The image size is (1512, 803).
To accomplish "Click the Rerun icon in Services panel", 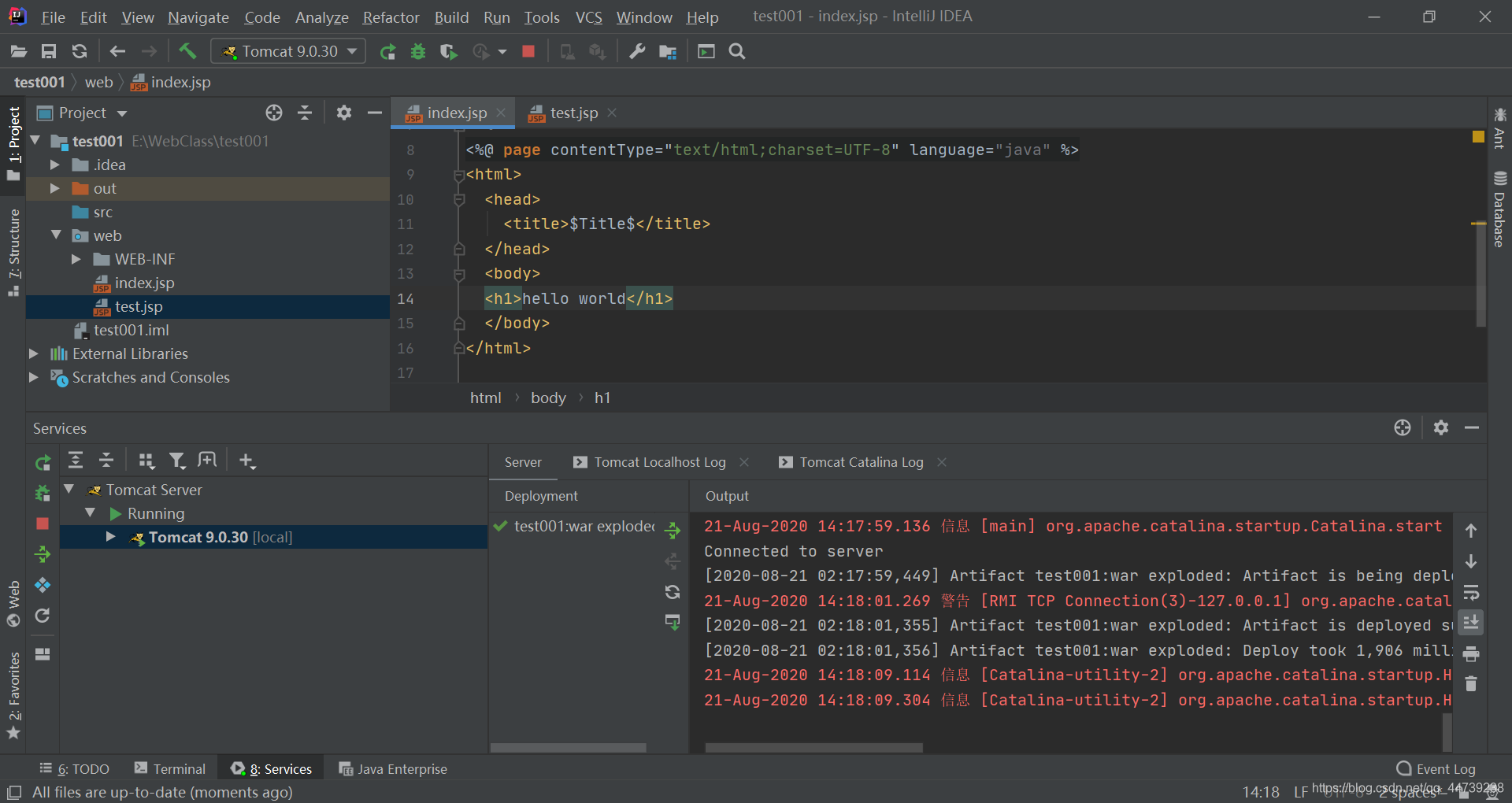I will (43, 462).
